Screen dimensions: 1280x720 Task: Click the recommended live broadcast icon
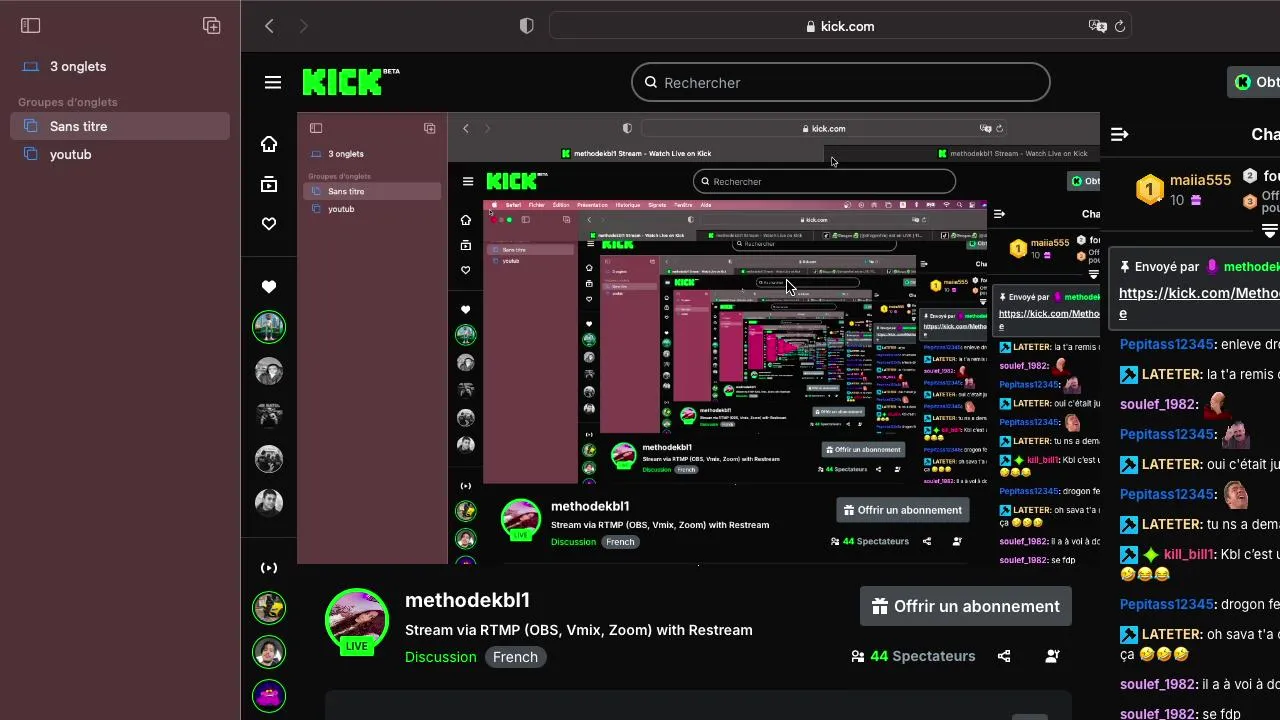point(269,568)
